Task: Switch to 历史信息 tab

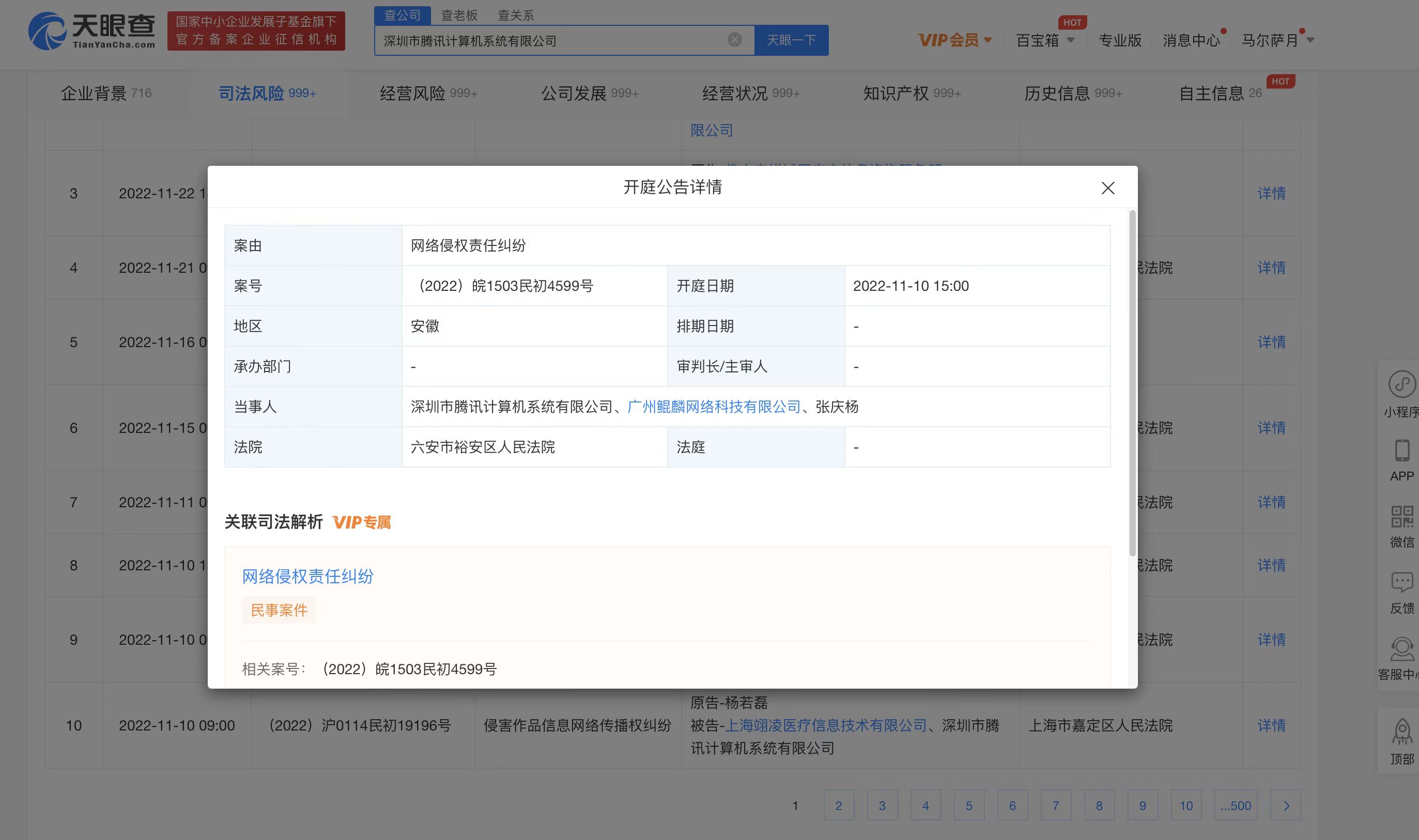Action: coord(1073,93)
